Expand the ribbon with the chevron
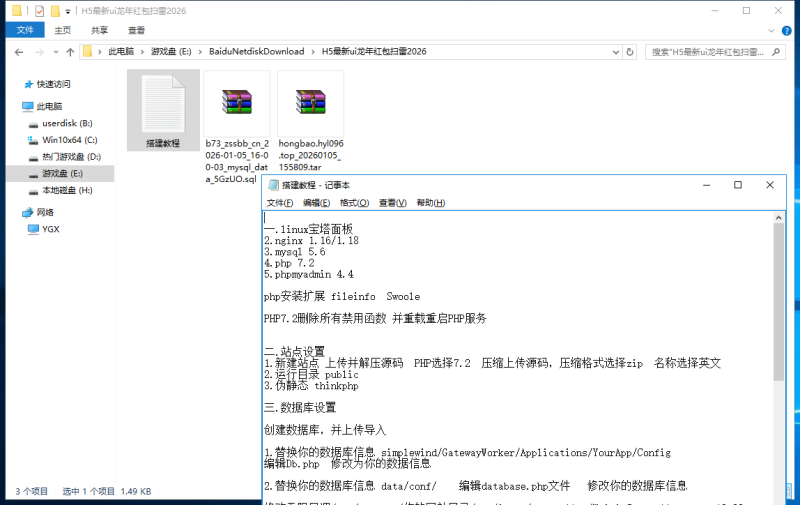Screen dimensions: 800x505 point(771,31)
